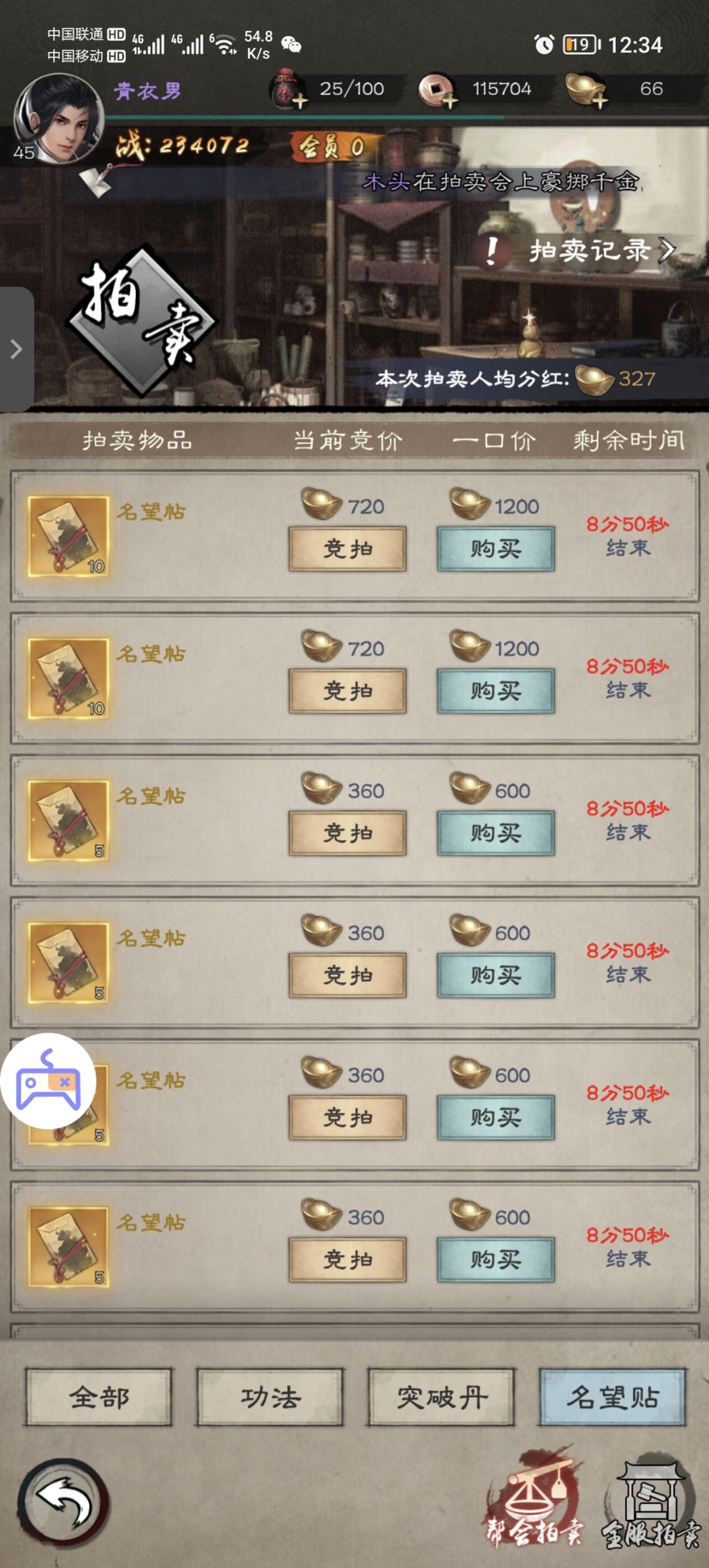Viewport: 709px width, 1568px height.
Task: Bid 竞拍 on the last 360 item
Action: (348, 1259)
